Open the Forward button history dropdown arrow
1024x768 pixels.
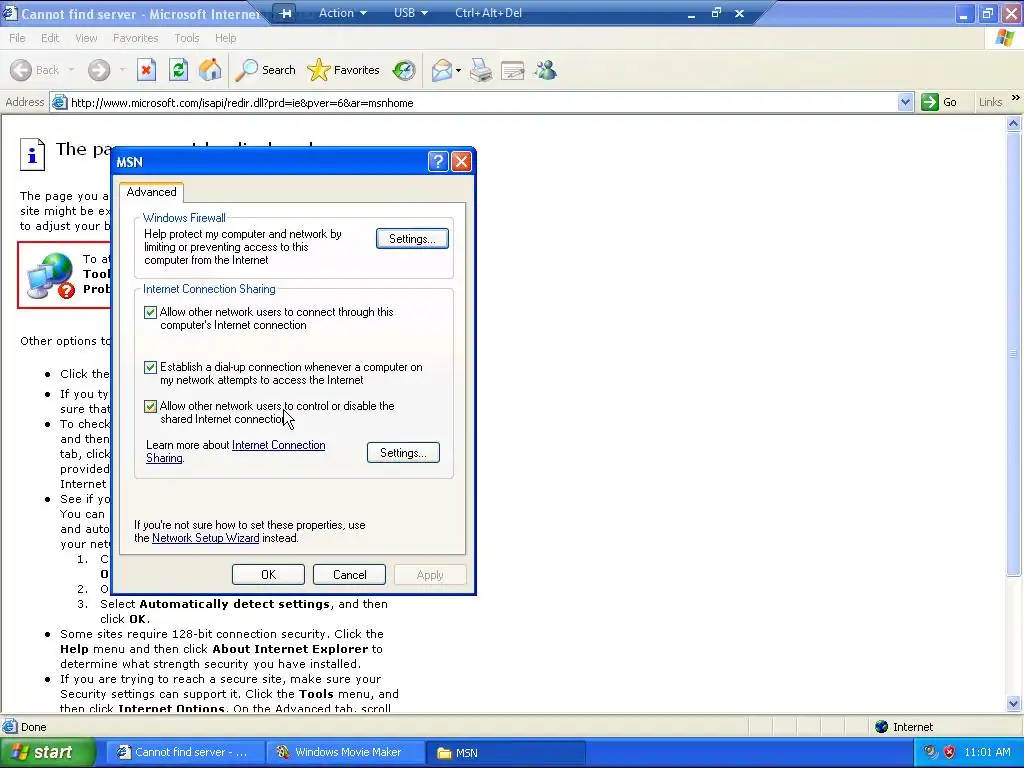pyautogui.click(x=122, y=70)
